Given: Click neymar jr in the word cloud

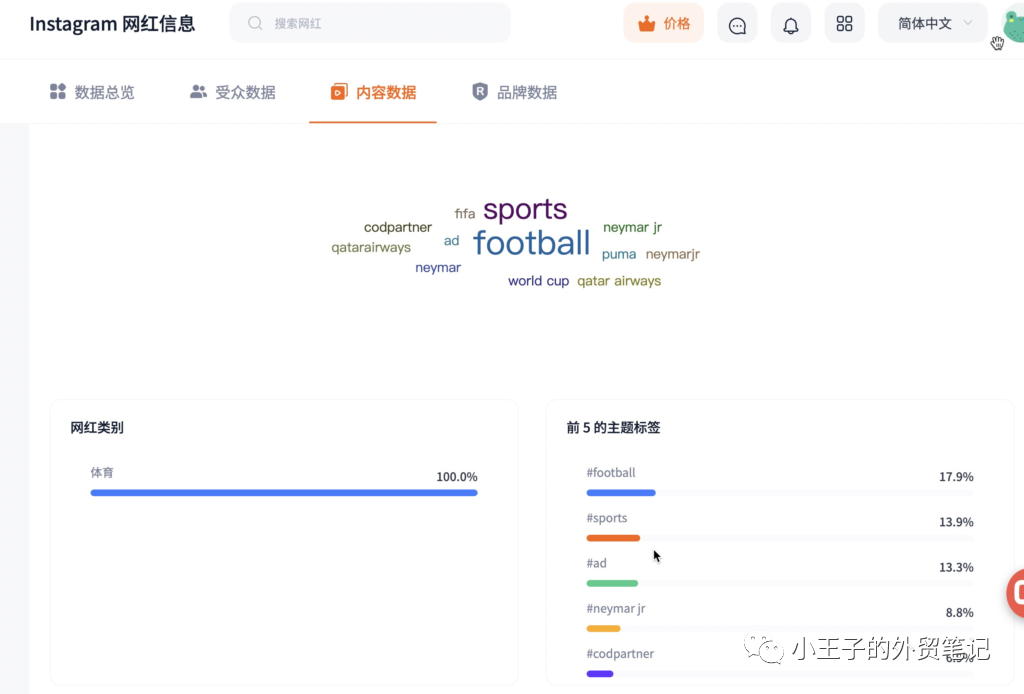Looking at the screenshot, I should click(x=632, y=227).
